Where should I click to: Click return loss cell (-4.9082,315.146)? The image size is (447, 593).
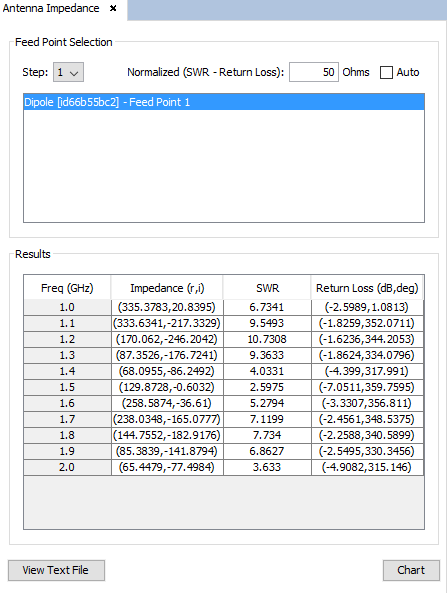367,467
